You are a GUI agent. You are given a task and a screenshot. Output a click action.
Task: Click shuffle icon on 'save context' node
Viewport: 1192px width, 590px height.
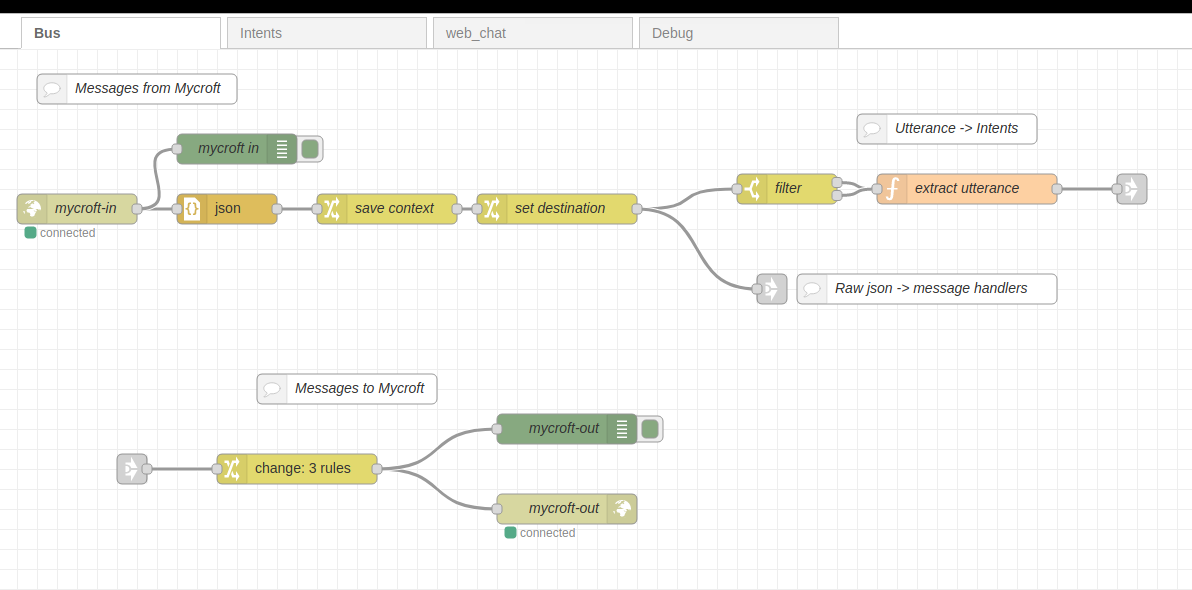[332, 209]
